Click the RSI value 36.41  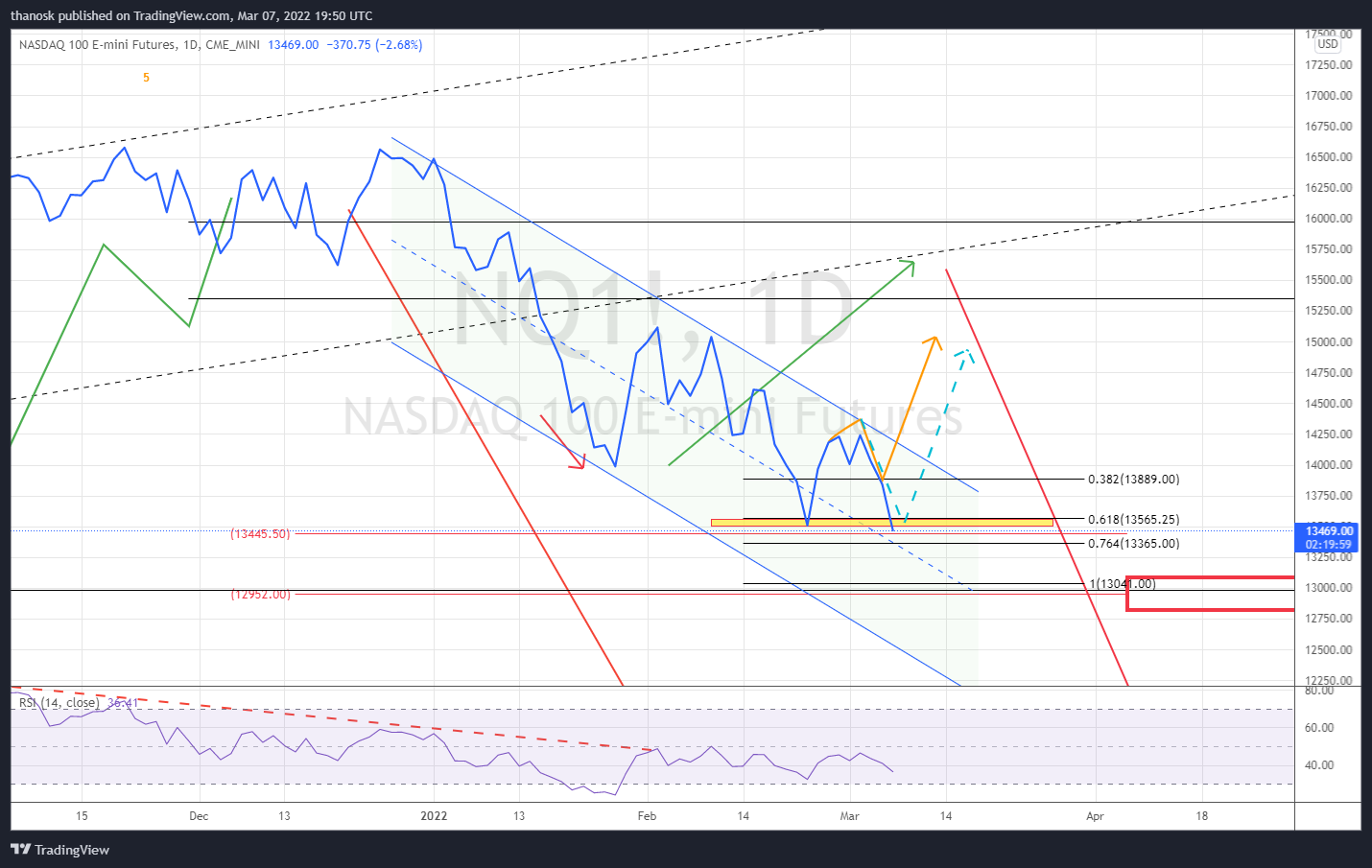click(x=122, y=703)
